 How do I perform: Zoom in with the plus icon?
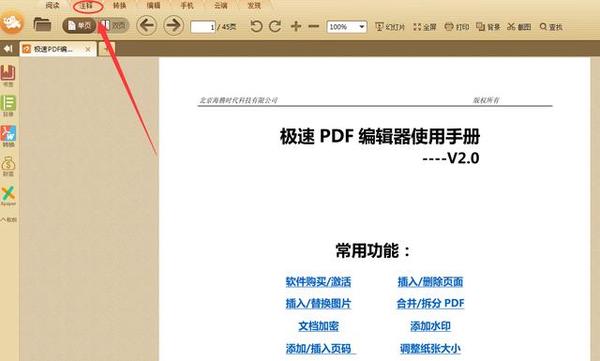click(x=295, y=26)
